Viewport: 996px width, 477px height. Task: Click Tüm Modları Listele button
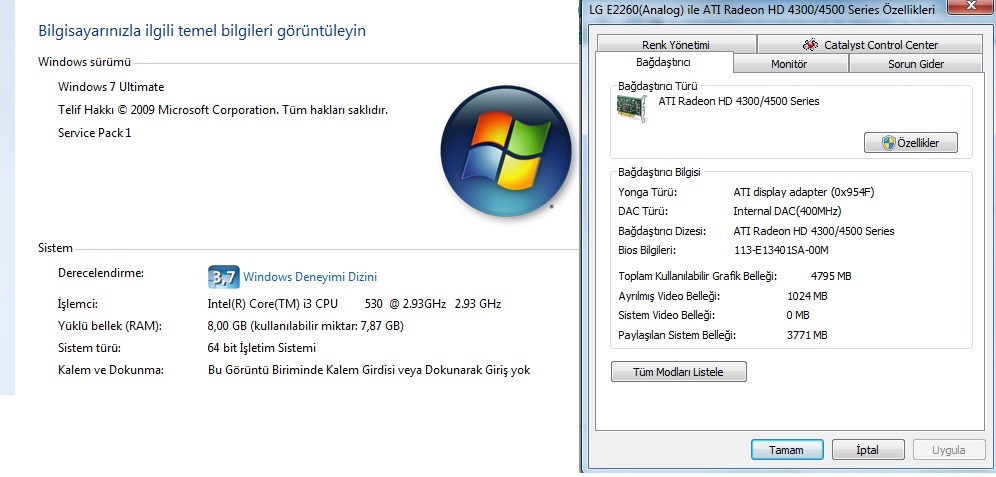tap(678, 372)
